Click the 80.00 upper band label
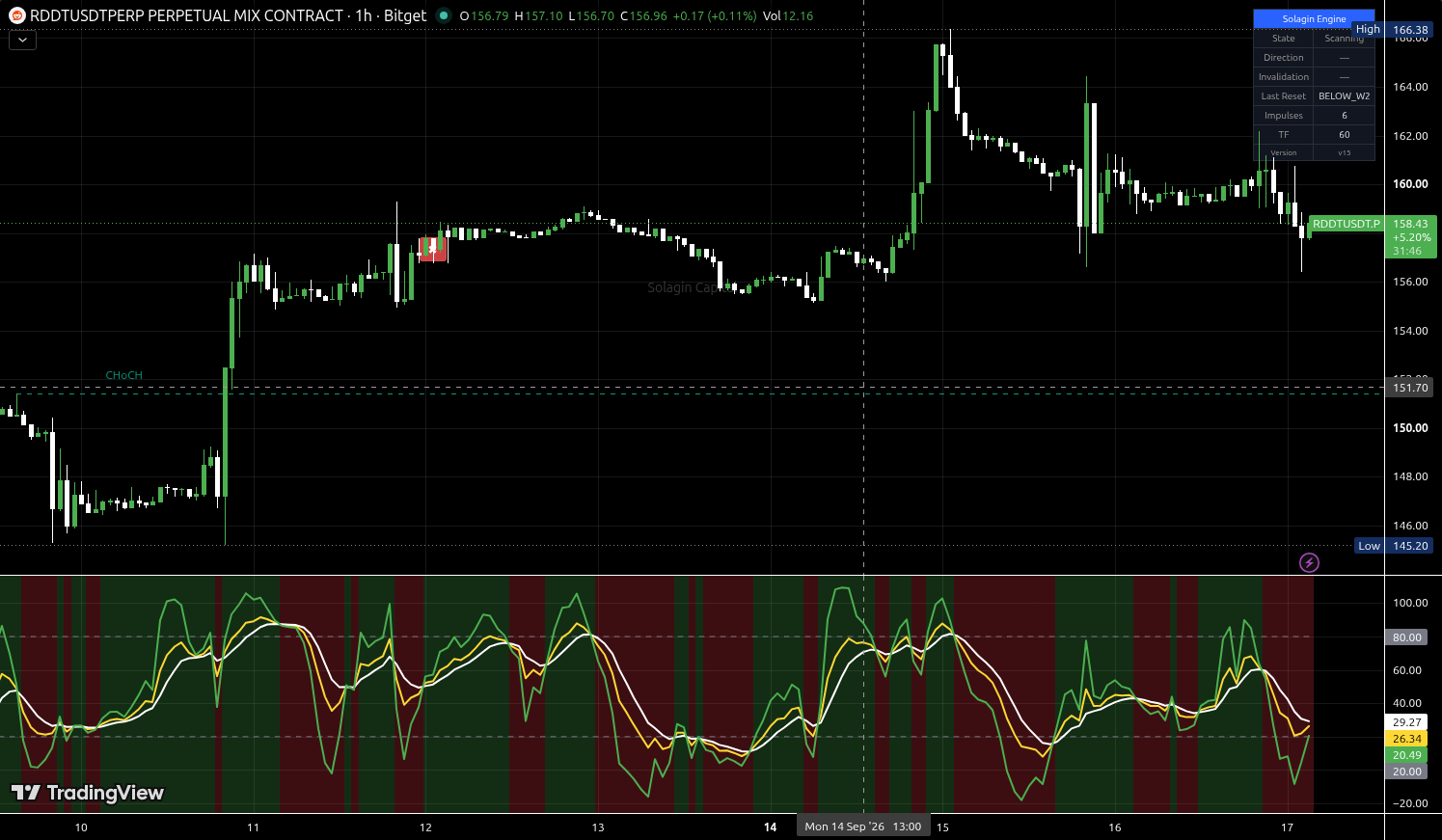This screenshot has height=840, width=1442. [x=1407, y=637]
